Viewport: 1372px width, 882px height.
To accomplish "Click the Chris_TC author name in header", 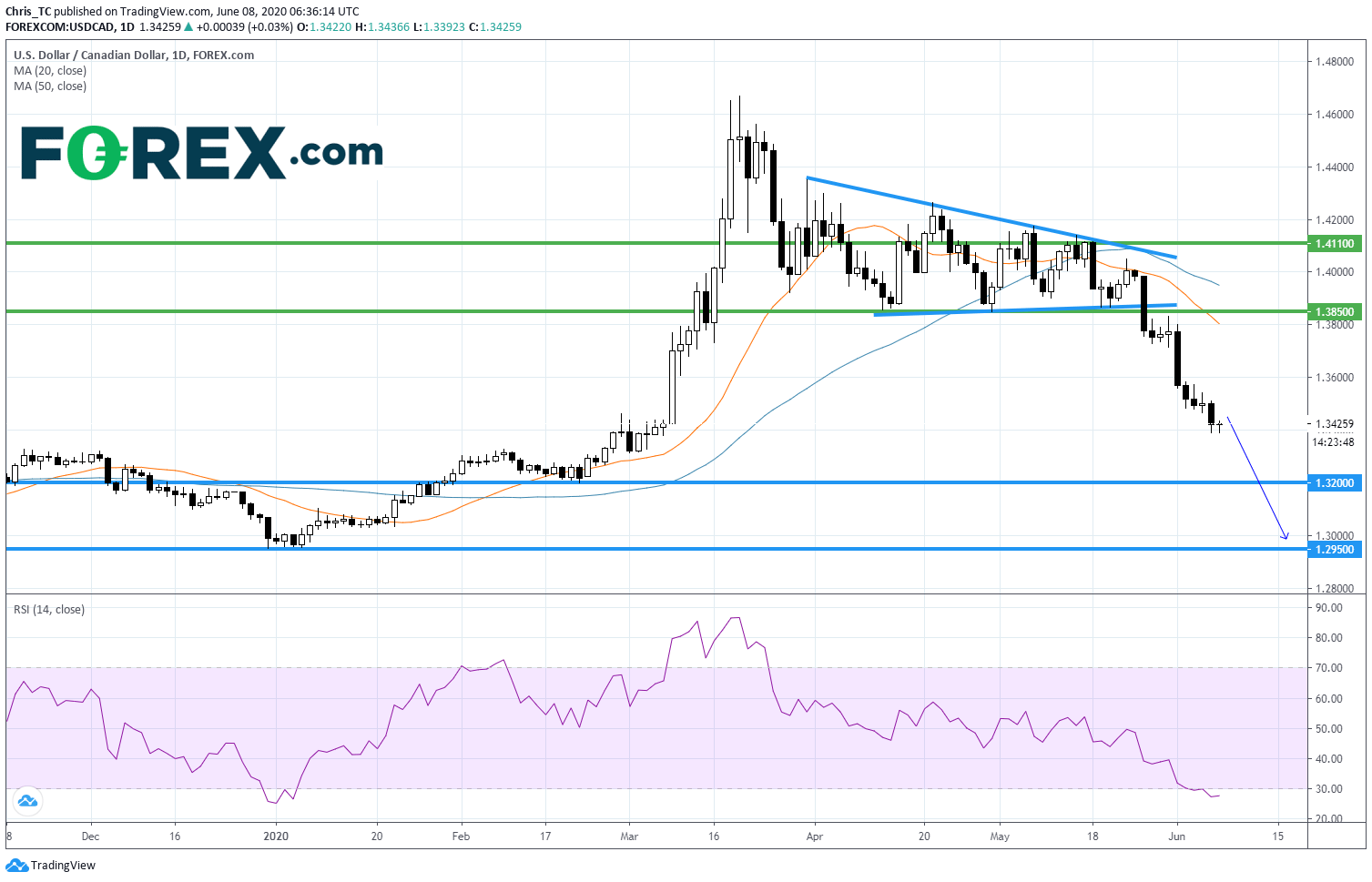I will click(28, 12).
